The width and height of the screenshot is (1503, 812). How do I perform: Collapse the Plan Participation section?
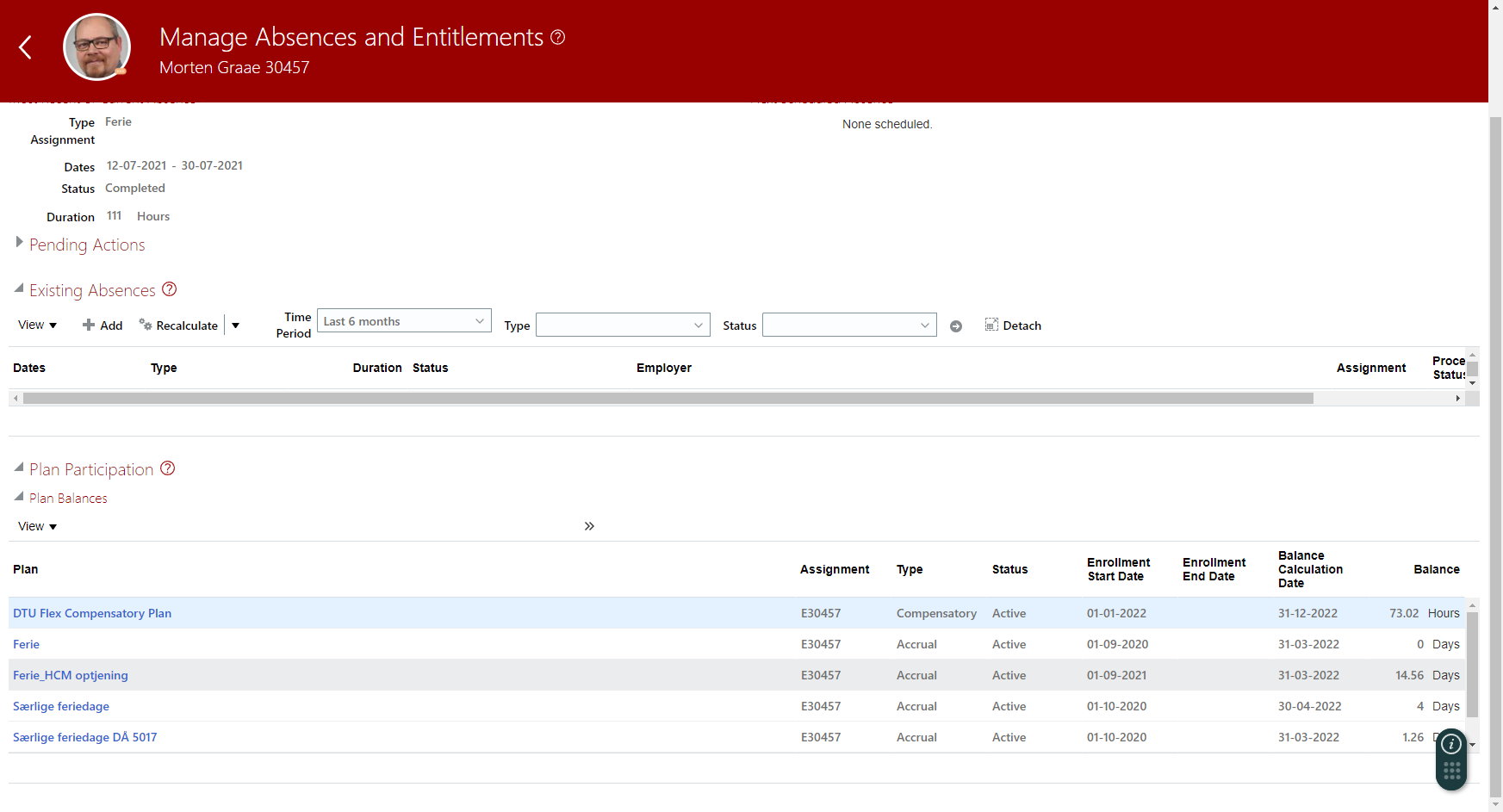pyautogui.click(x=19, y=468)
